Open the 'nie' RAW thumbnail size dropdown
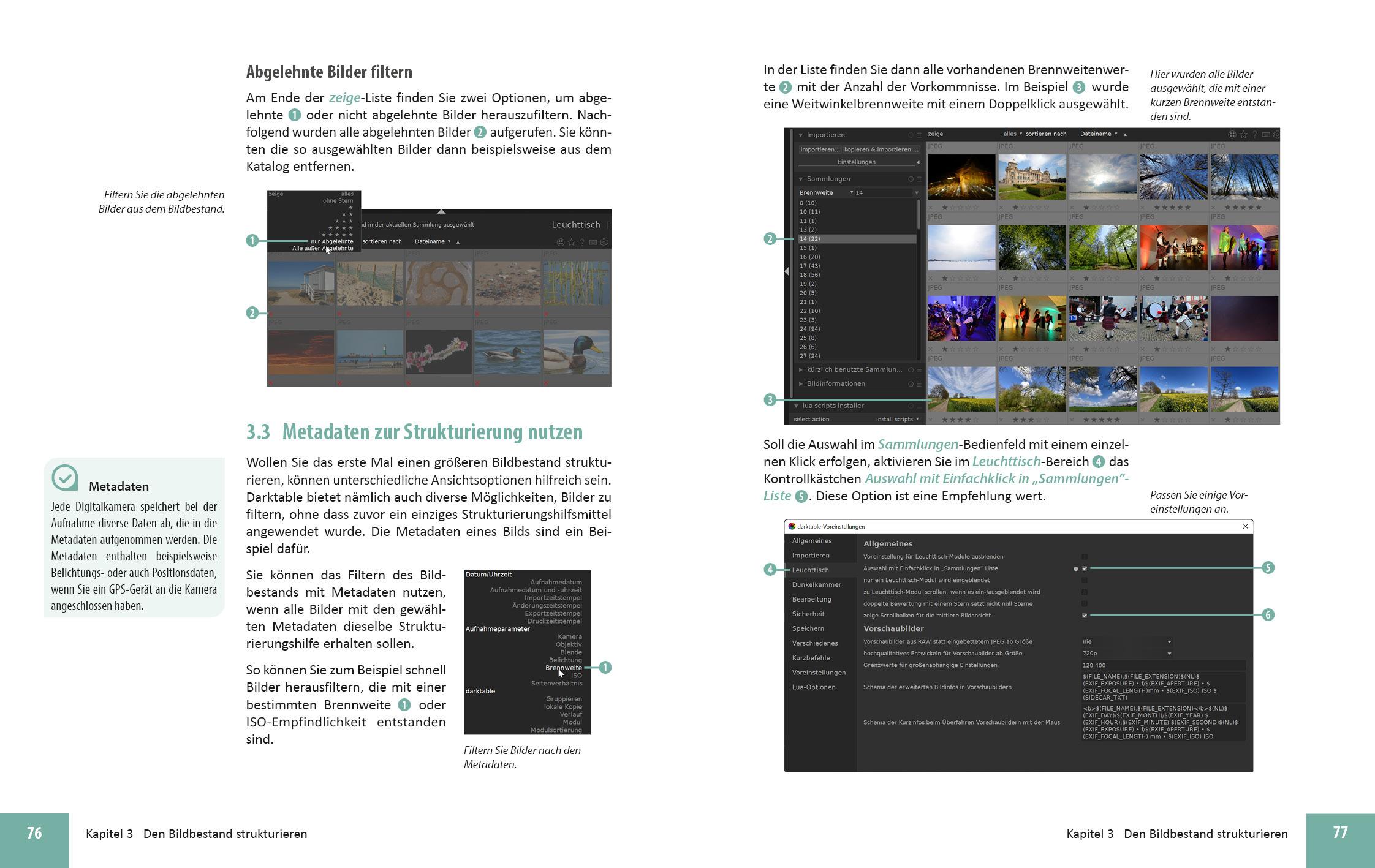 click(x=1126, y=641)
